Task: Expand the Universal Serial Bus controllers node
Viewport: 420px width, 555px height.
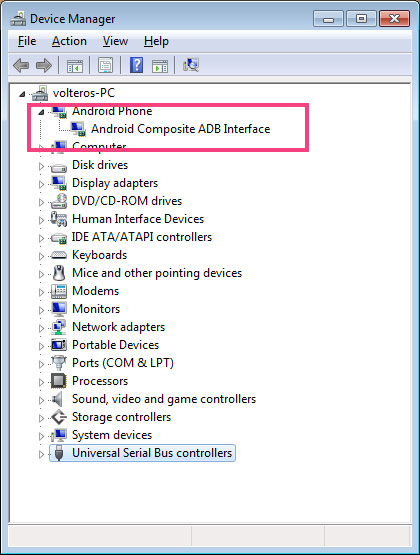Action: click(x=41, y=454)
